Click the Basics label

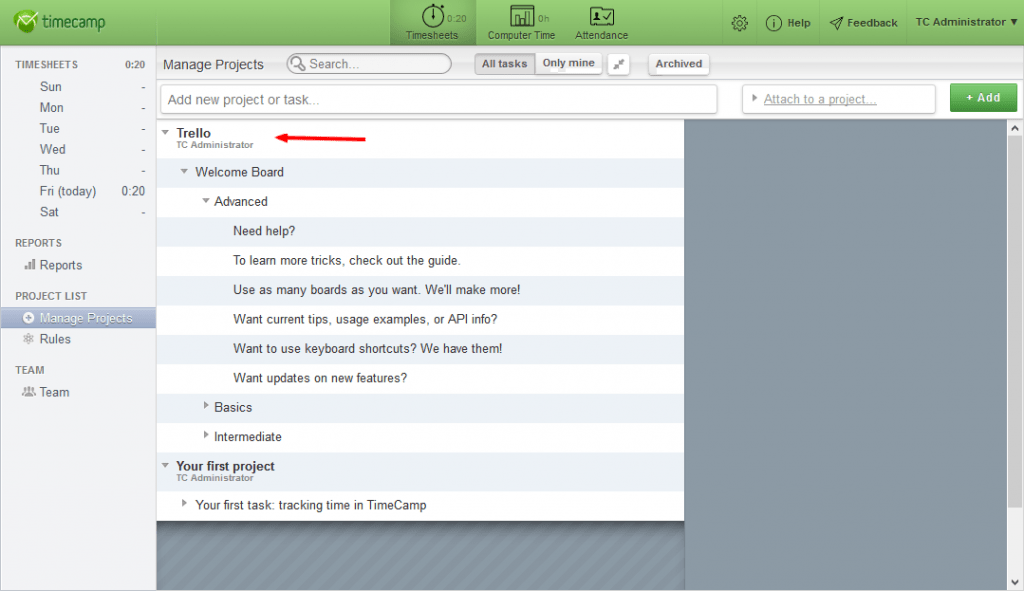233,407
